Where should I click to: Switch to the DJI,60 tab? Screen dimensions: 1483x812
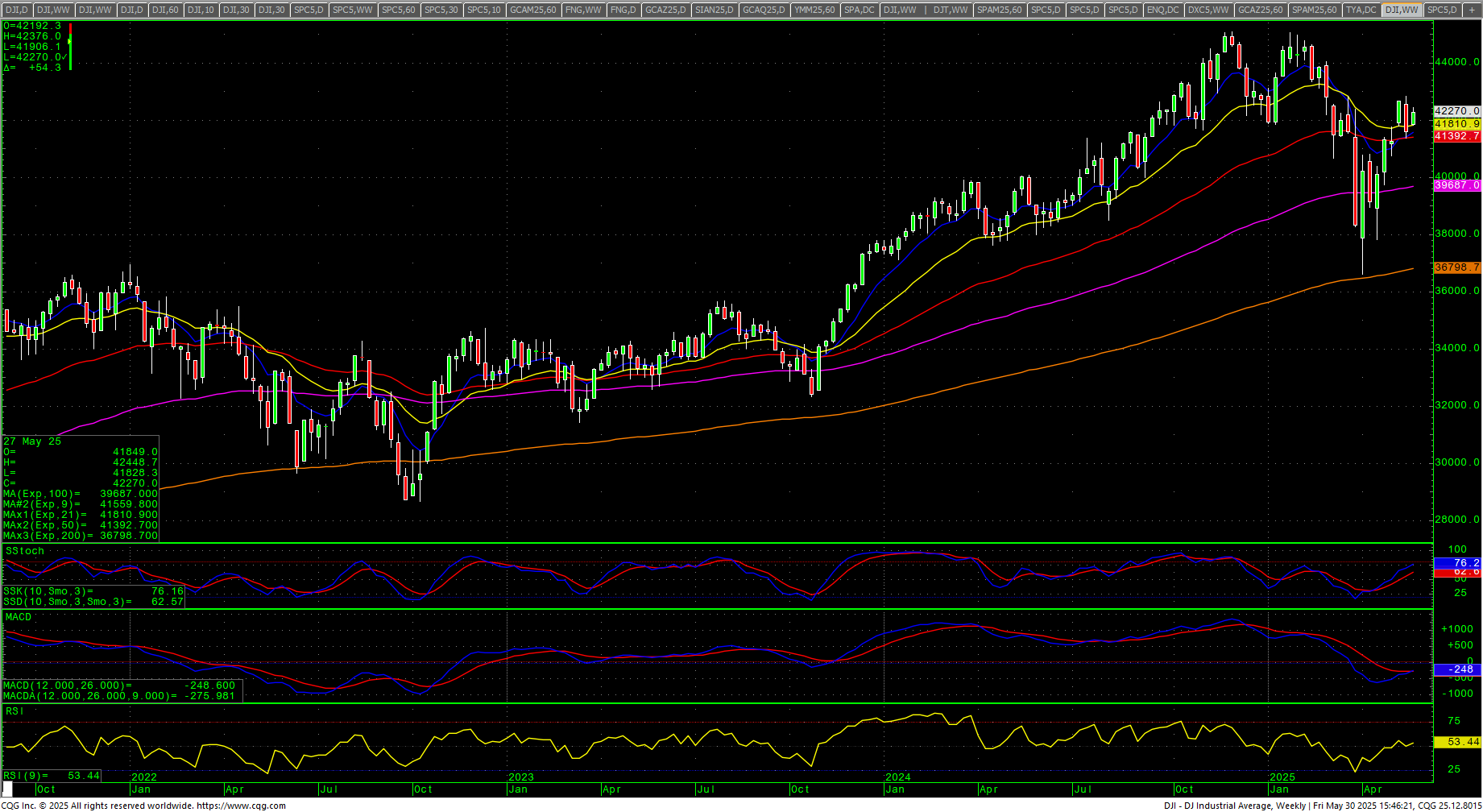pyautogui.click(x=165, y=10)
